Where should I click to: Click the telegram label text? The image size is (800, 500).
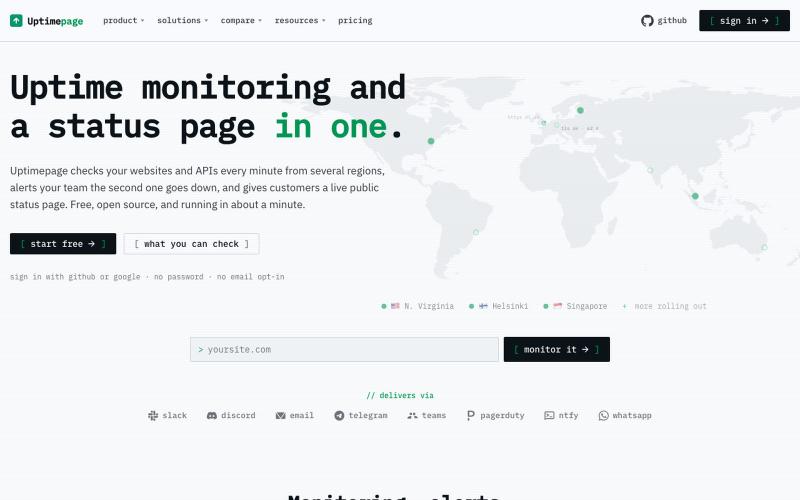tap(368, 415)
